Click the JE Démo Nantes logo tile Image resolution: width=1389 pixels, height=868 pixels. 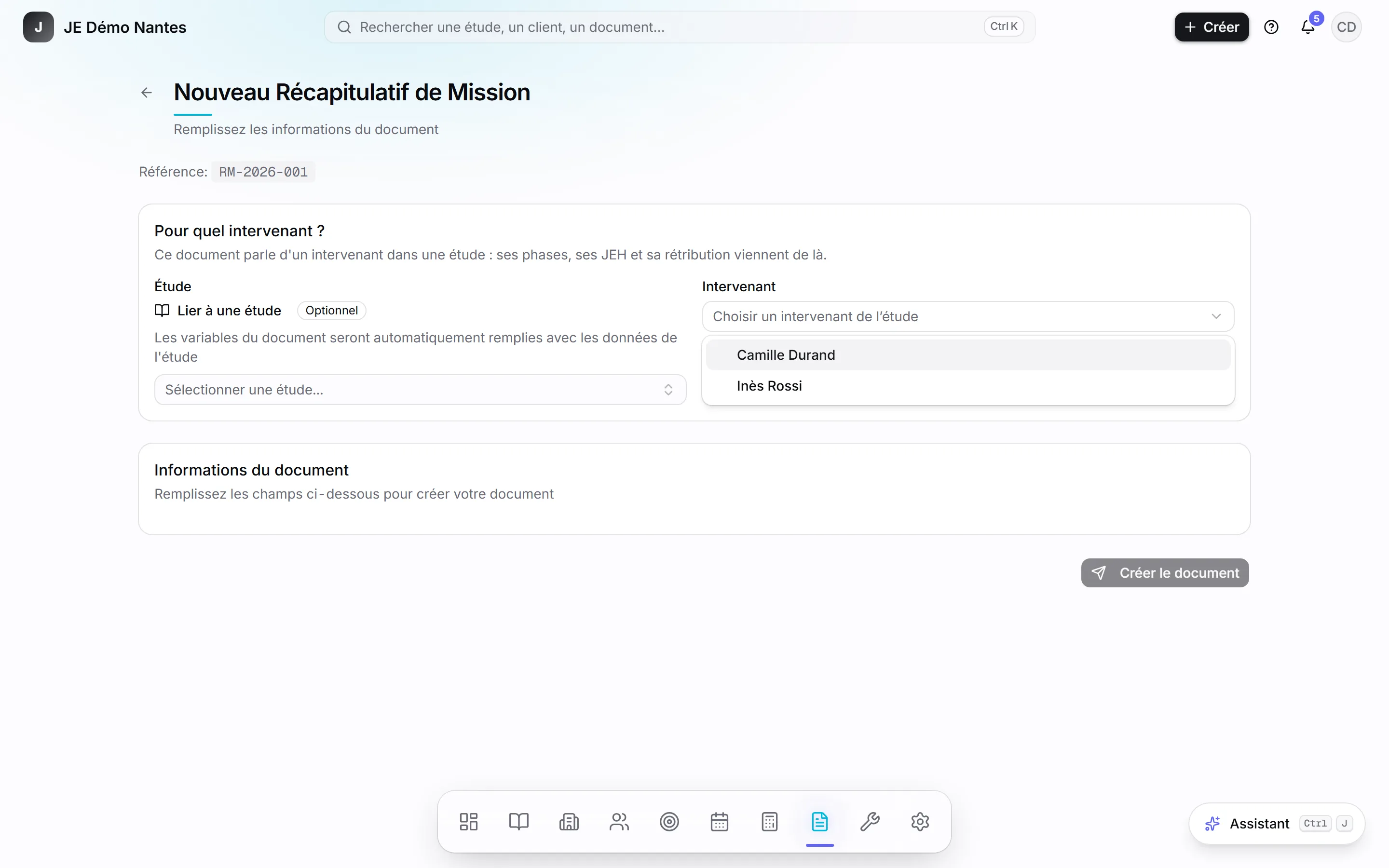[39, 27]
